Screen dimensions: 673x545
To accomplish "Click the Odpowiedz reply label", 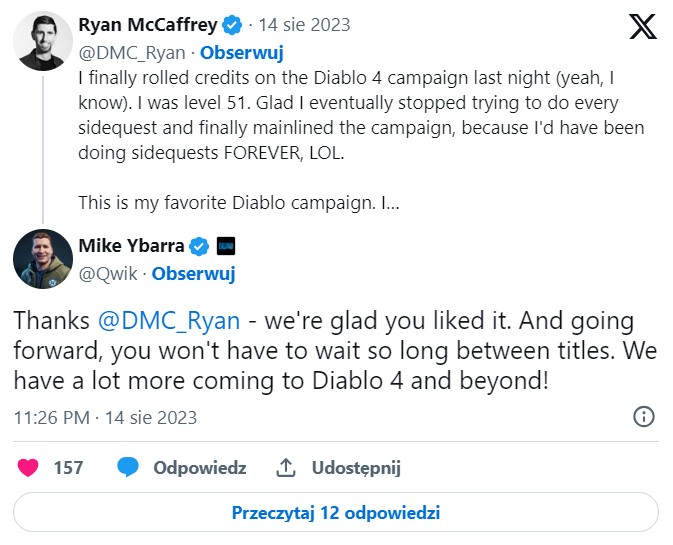I will pyautogui.click(x=199, y=467).
